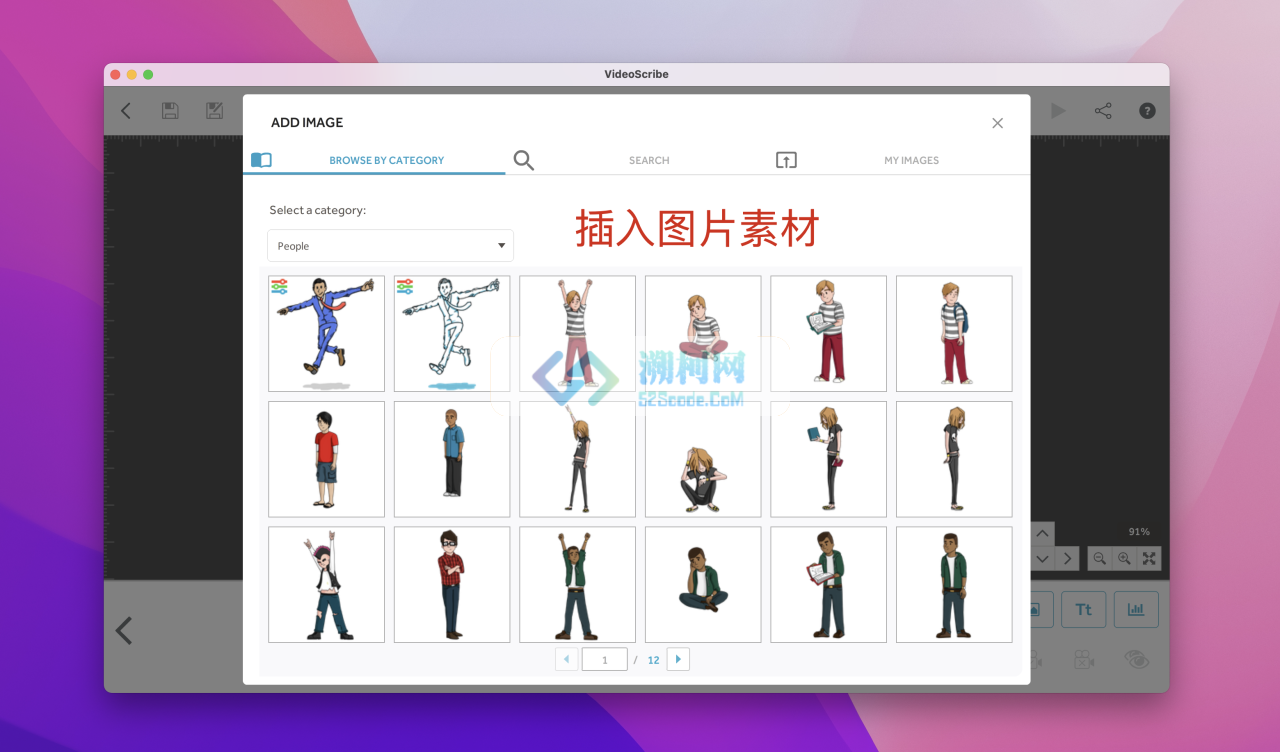
Task: Select the man in blue shirt standing
Action: click(452, 459)
